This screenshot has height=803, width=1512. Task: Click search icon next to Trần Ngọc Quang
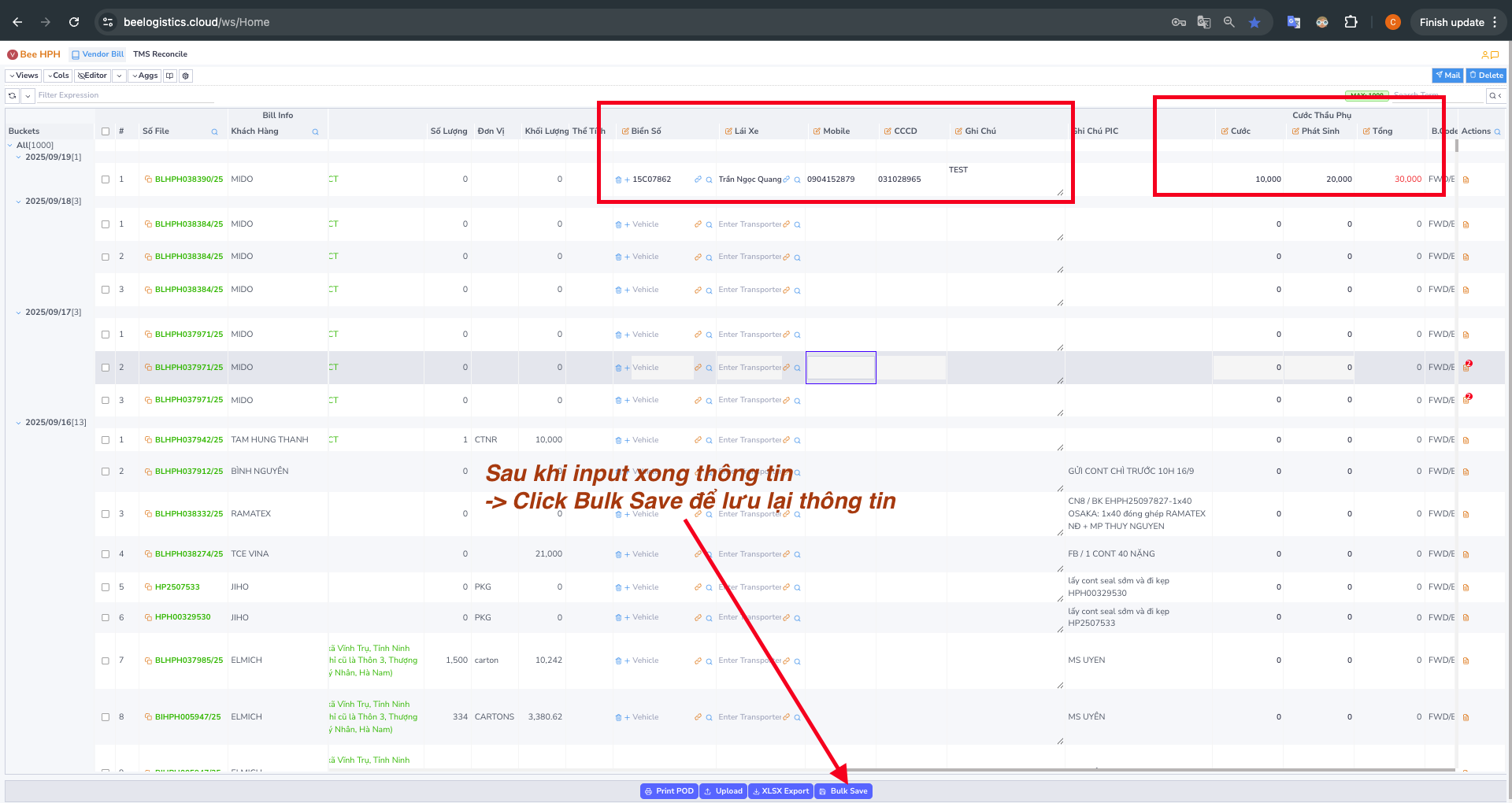(797, 180)
